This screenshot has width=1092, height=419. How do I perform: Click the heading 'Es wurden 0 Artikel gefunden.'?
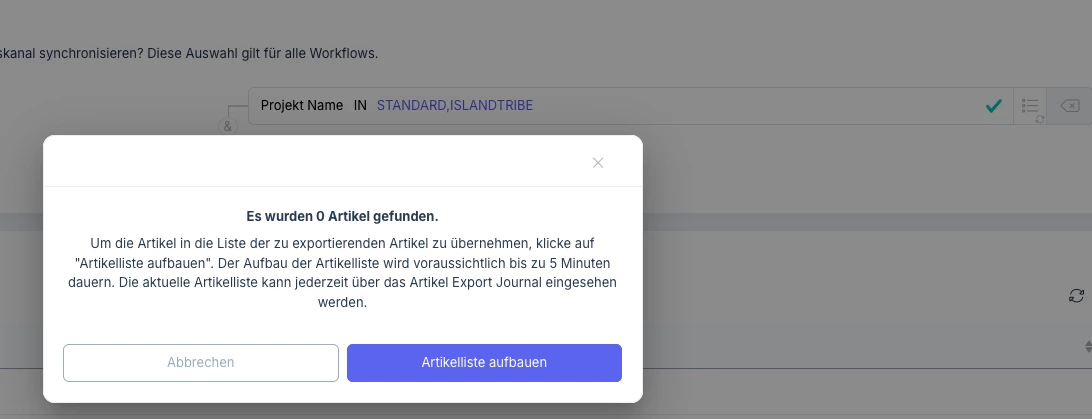pyautogui.click(x=343, y=216)
